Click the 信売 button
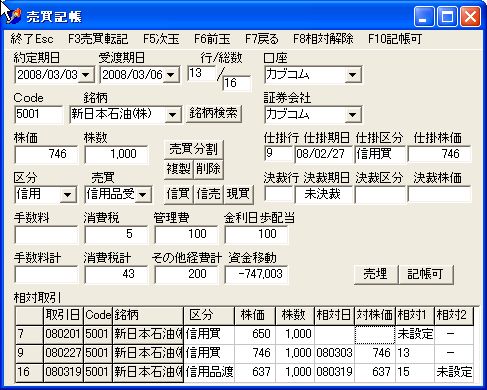 click(208, 194)
